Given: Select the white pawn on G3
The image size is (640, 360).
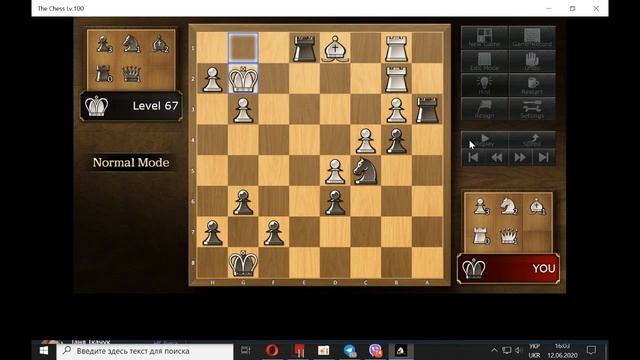Looking at the screenshot, I should click(x=243, y=109).
